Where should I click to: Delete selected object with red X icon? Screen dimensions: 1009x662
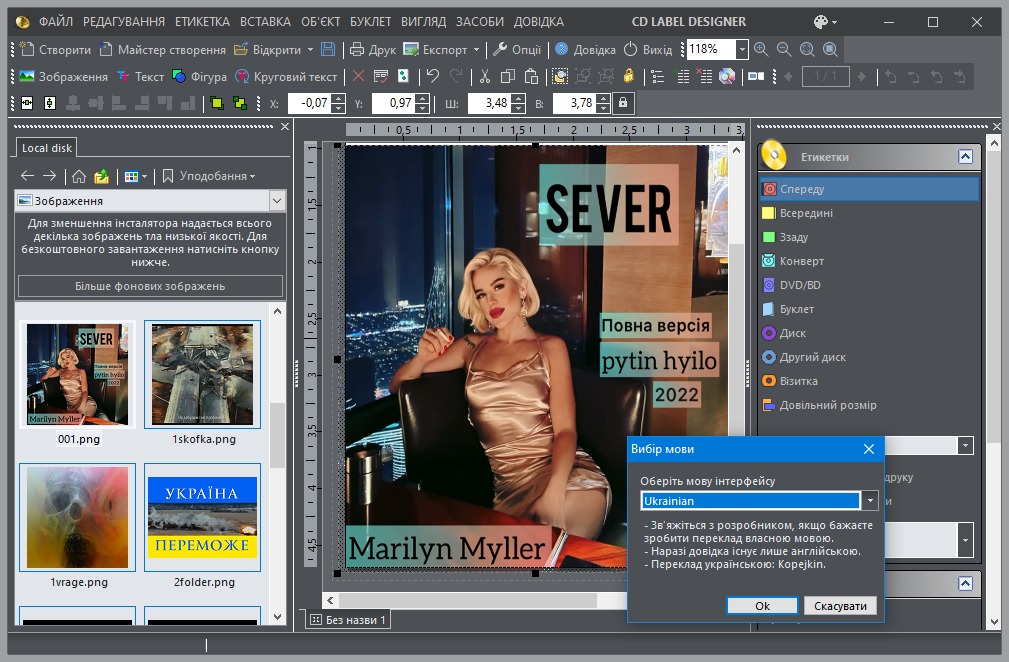pos(358,77)
